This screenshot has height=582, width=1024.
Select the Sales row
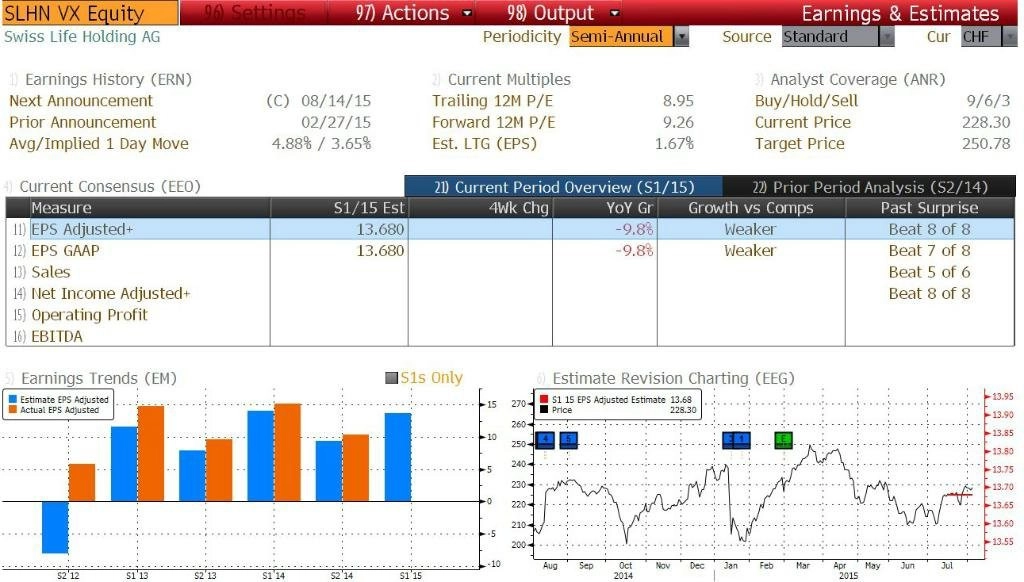click(510, 272)
